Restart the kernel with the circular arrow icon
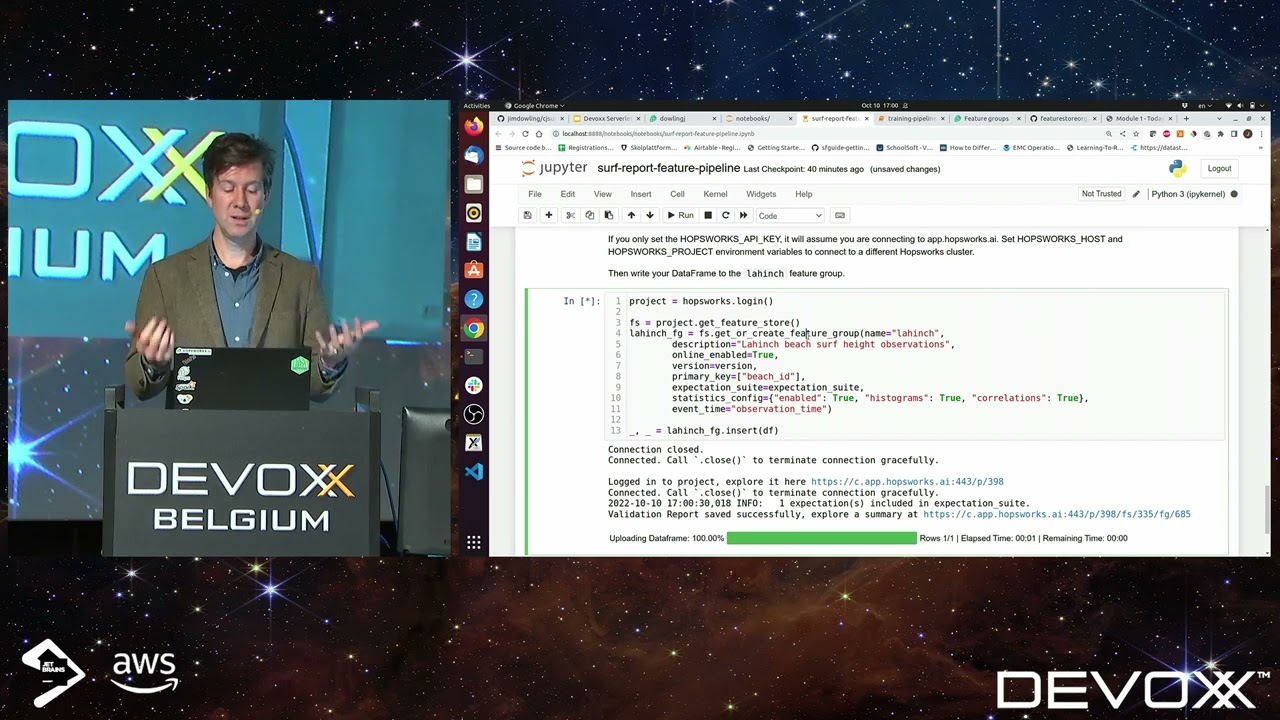1280x720 pixels. coord(725,215)
